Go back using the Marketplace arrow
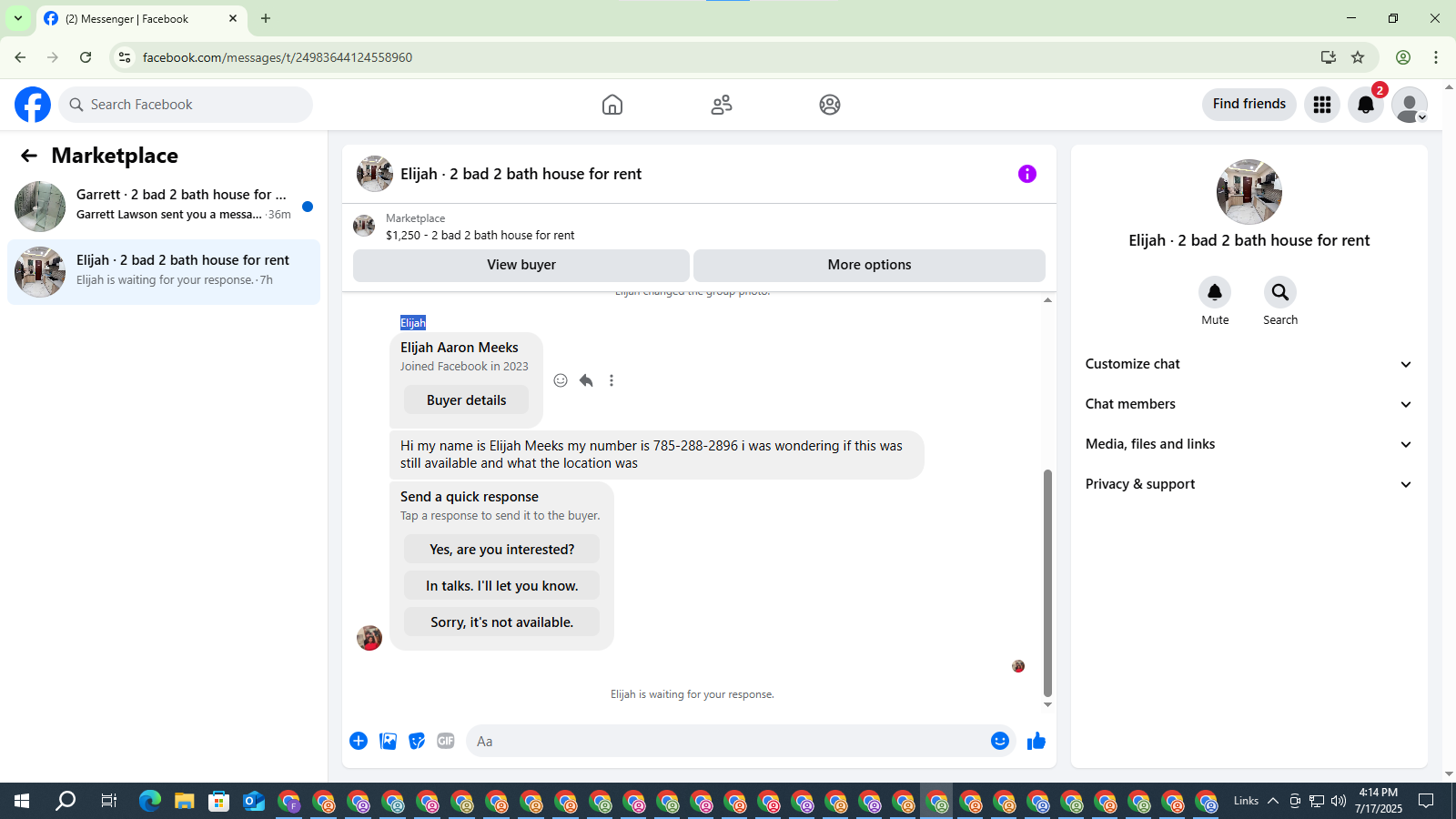The image size is (1456, 819). click(x=29, y=156)
